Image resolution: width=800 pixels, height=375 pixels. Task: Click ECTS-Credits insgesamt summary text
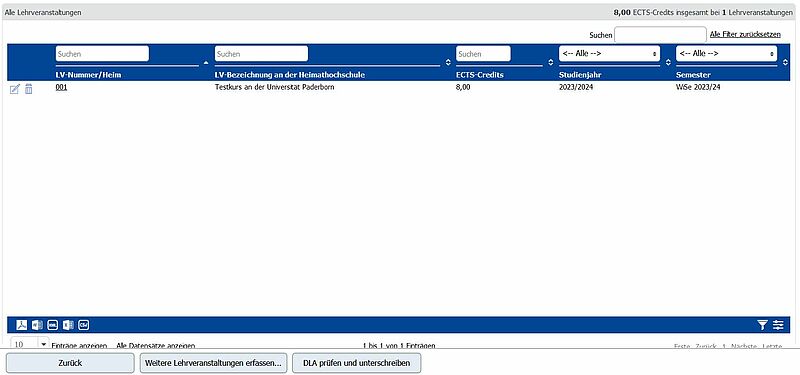coord(704,12)
